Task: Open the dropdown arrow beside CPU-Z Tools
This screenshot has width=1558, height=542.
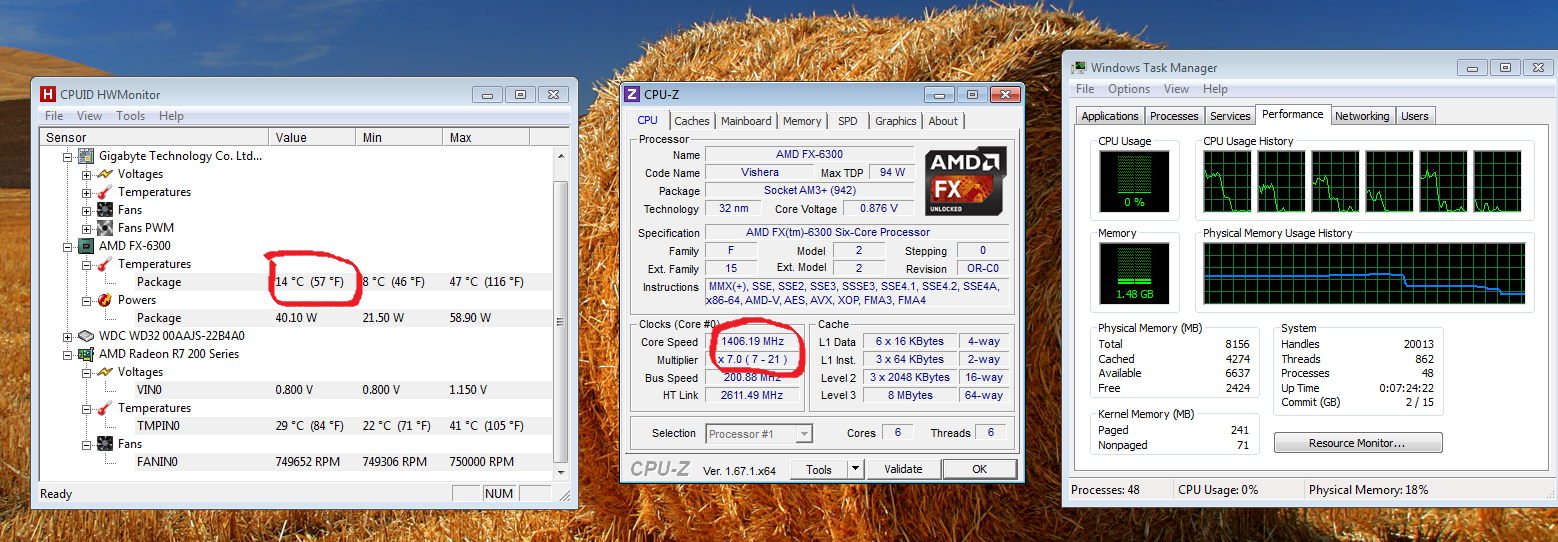Action: point(855,469)
